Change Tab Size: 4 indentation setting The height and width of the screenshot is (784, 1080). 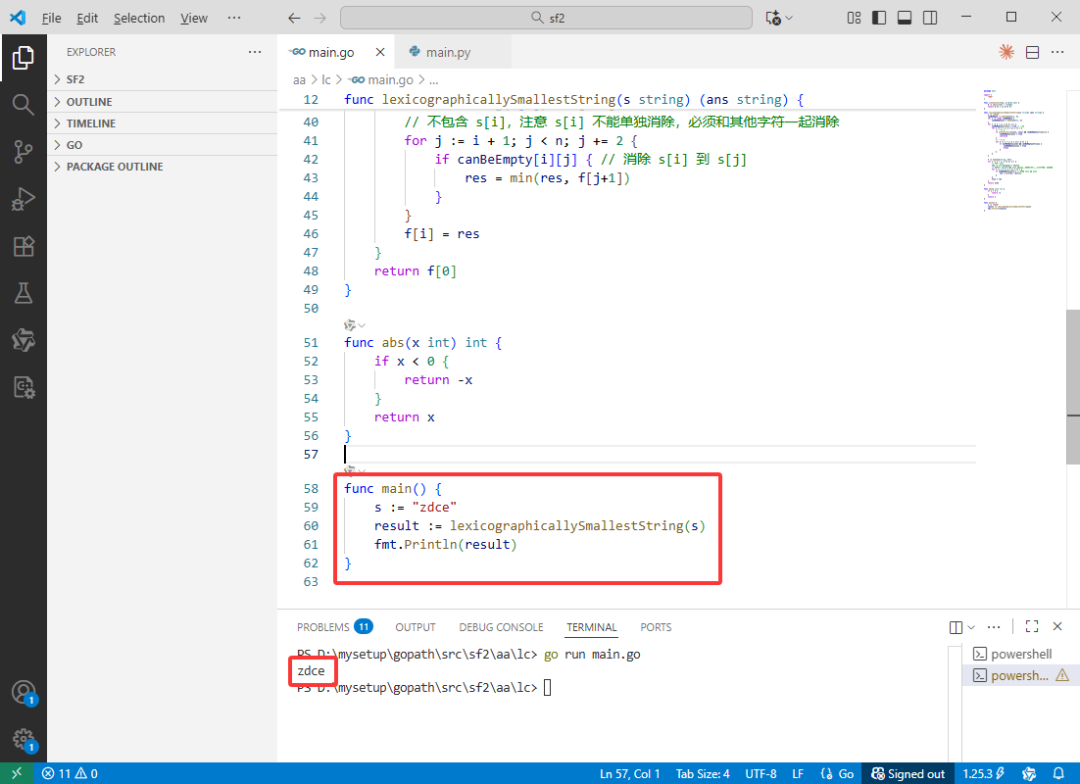coord(703,774)
